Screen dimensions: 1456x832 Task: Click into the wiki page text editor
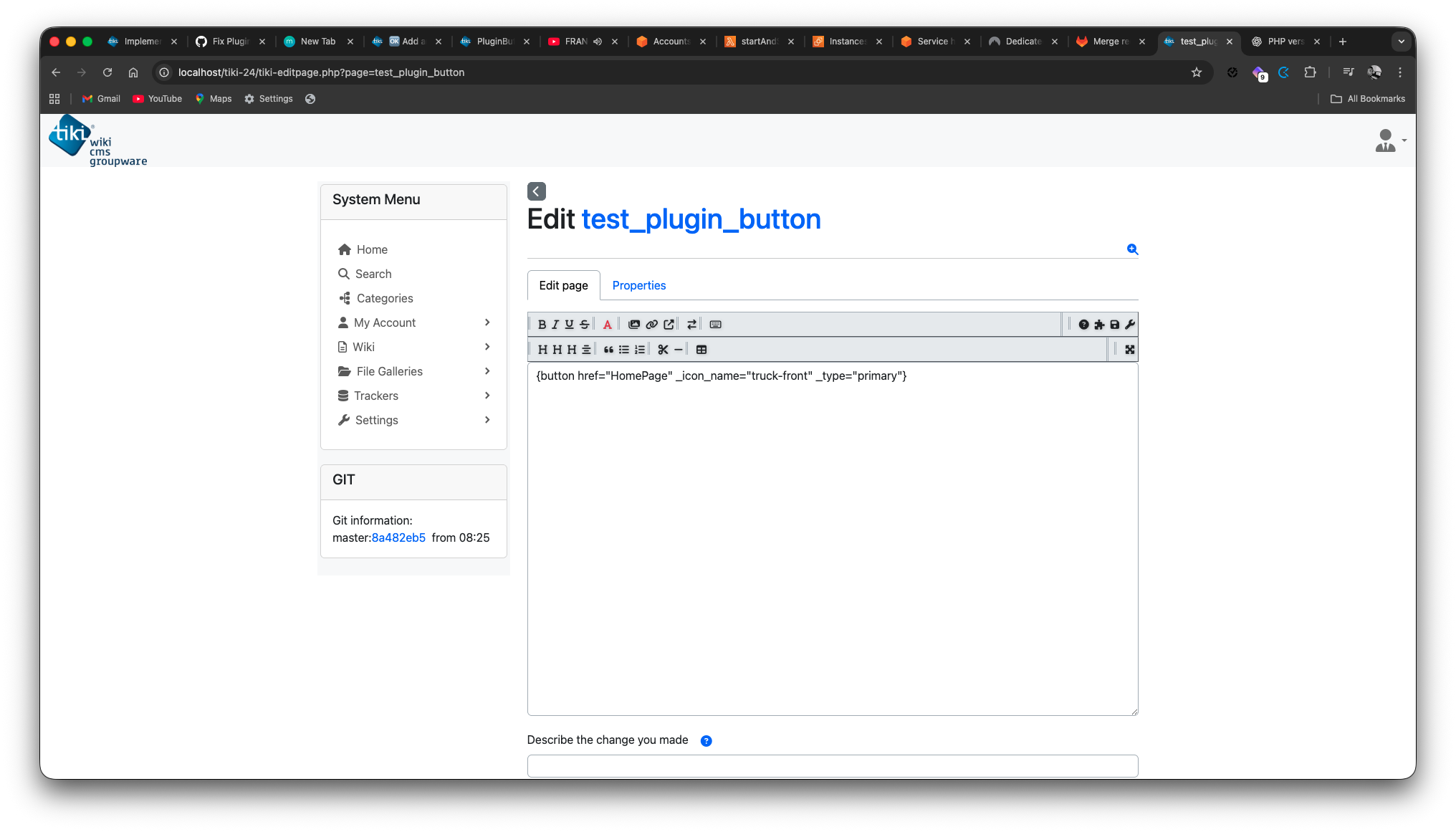coord(833,539)
